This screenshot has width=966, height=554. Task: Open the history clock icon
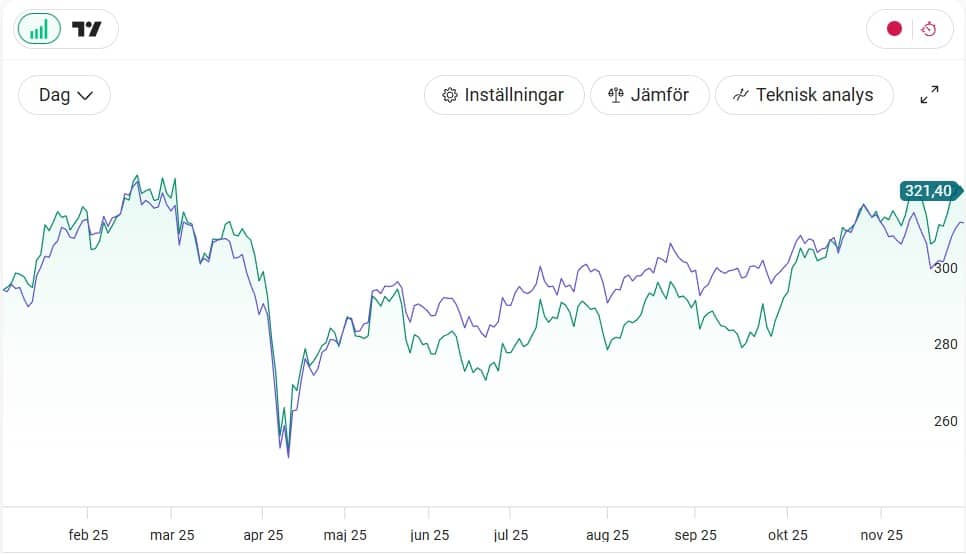coord(928,29)
